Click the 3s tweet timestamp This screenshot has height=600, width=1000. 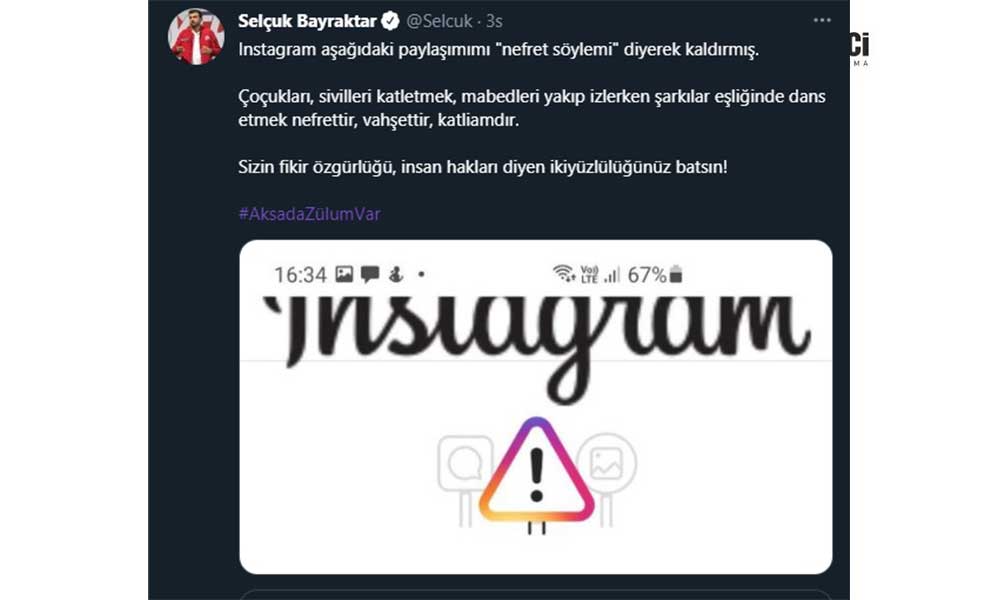click(494, 21)
